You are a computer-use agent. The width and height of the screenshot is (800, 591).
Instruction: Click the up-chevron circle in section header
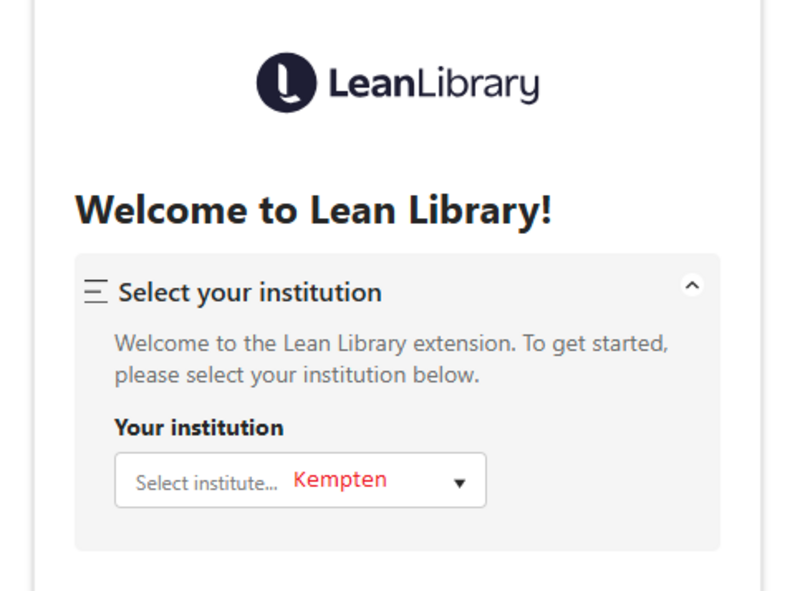[692, 286]
